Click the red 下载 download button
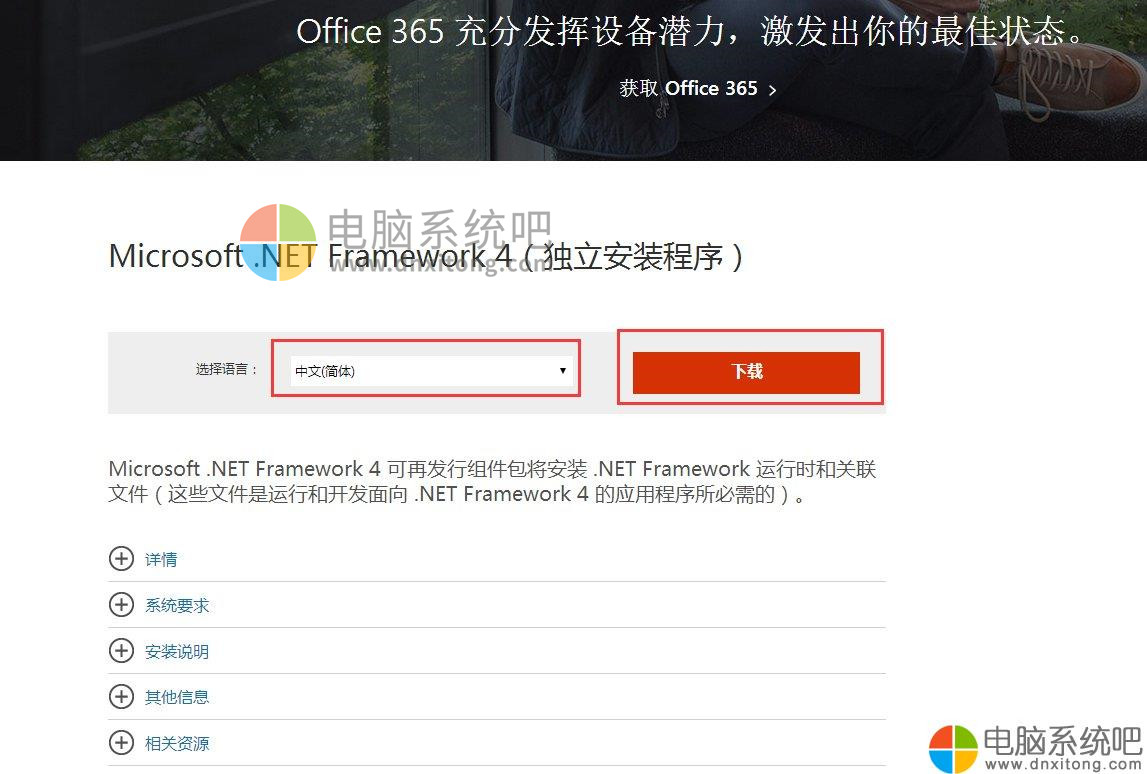This screenshot has height=774, width=1147. [x=746, y=372]
